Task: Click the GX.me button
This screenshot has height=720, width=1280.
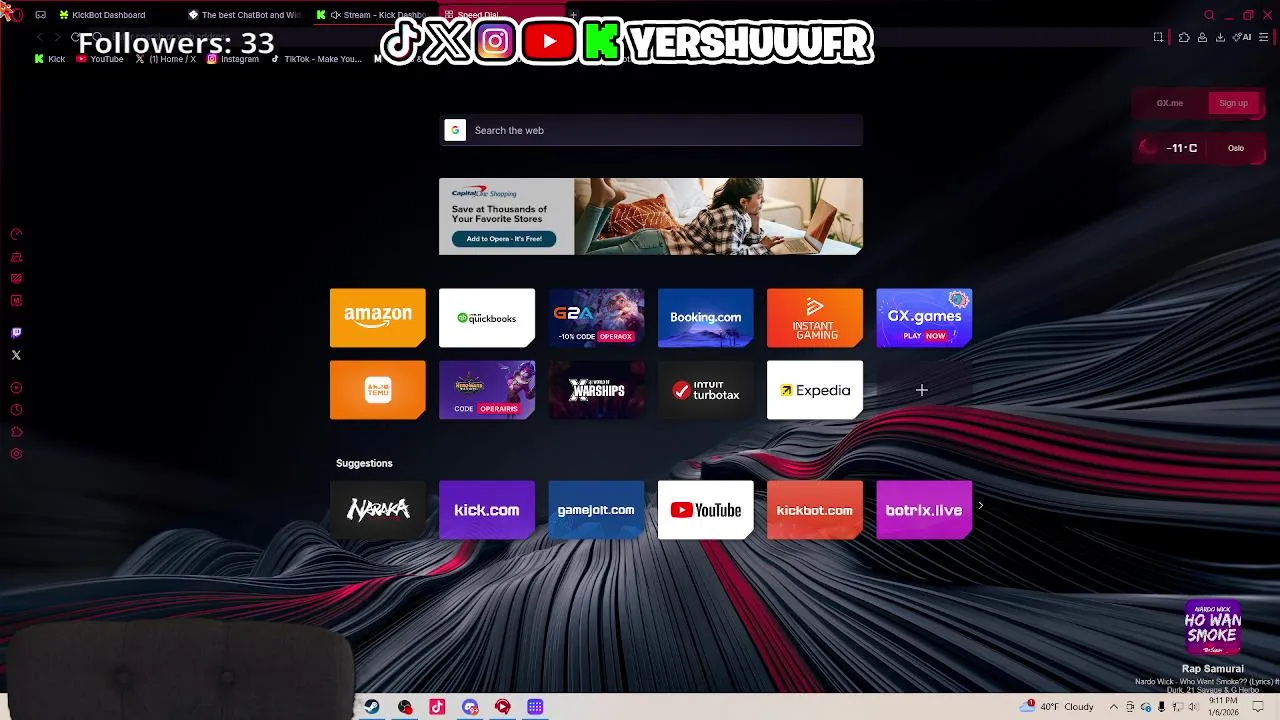Action: (x=1169, y=103)
